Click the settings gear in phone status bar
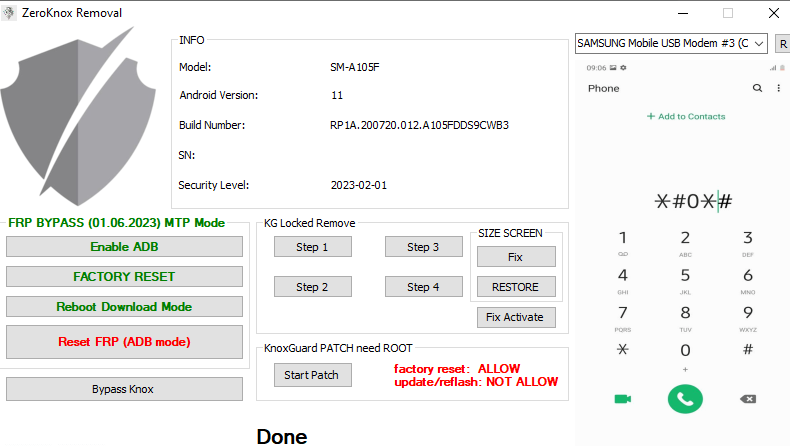The height and width of the screenshot is (446, 790). click(623, 68)
